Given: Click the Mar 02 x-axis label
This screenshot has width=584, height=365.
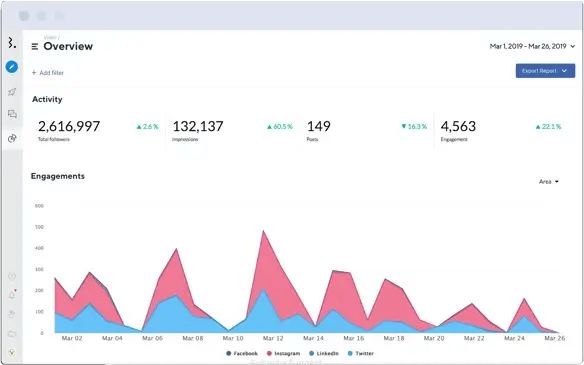Looking at the screenshot, I should point(72,338).
